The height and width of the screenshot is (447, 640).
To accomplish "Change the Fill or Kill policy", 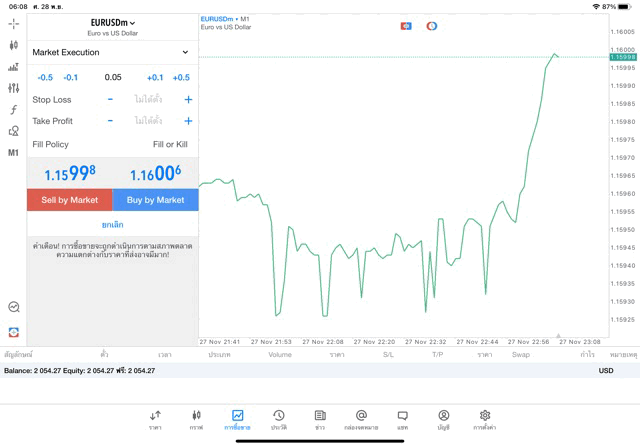I will tap(169, 144).
